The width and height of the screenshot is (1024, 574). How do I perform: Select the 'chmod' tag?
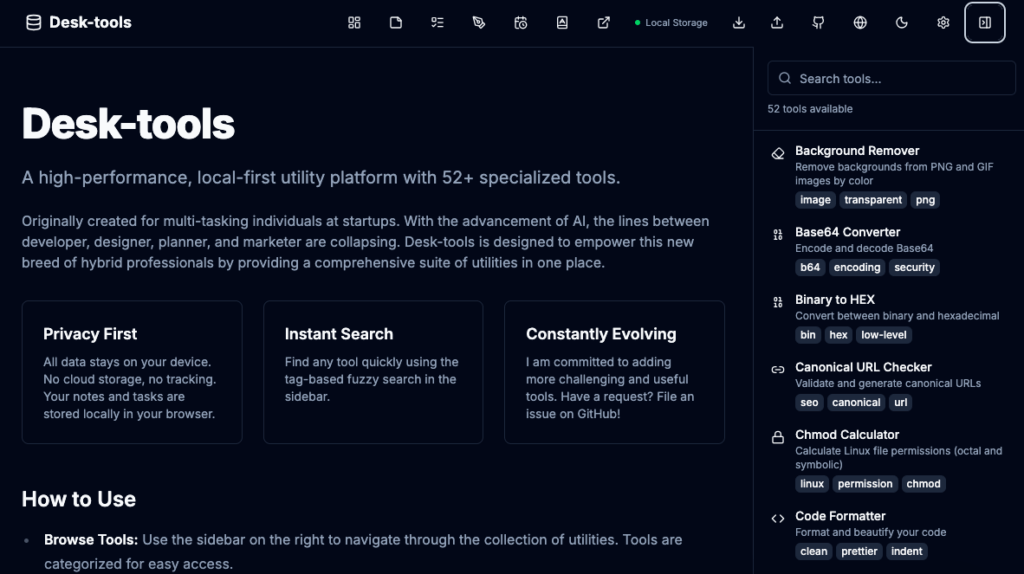pyautogui.click(x=923, y=484)
